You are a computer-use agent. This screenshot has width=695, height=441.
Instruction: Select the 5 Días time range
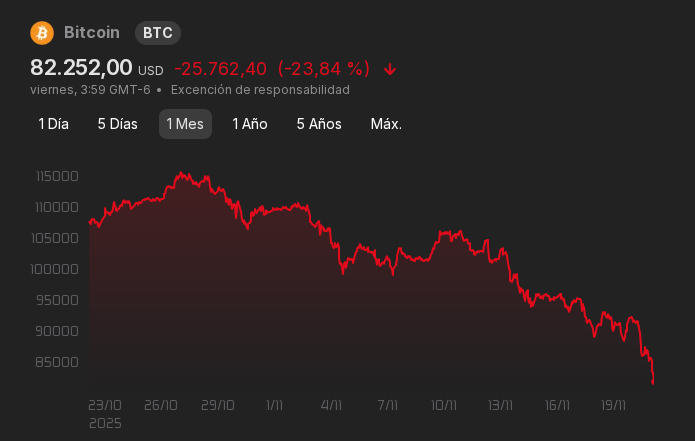pyautogui.click(x=117, y=124)
